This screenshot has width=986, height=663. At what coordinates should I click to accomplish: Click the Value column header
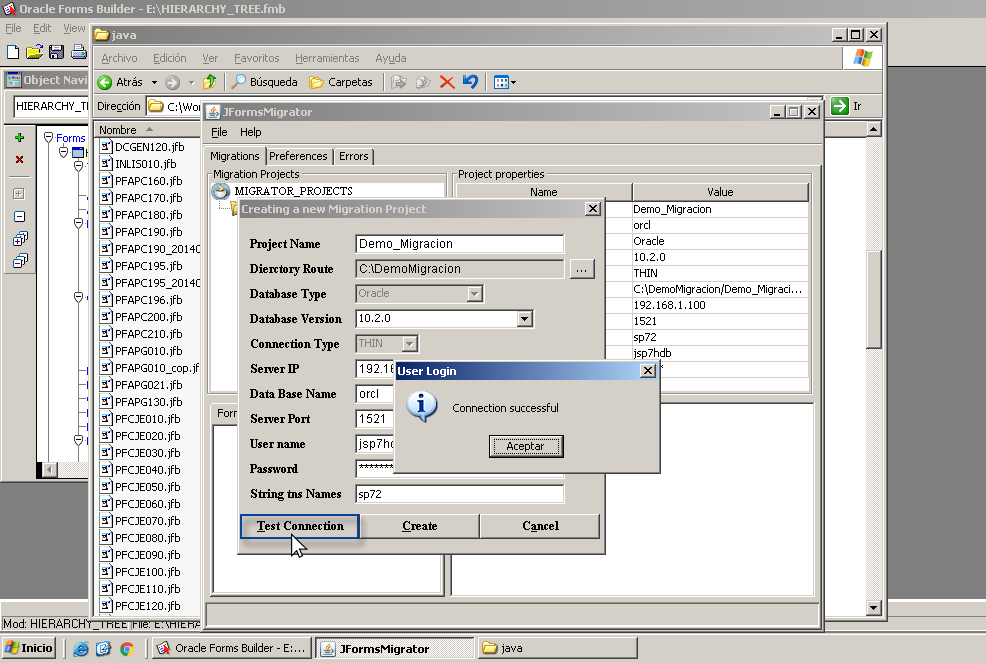[720, 192]
